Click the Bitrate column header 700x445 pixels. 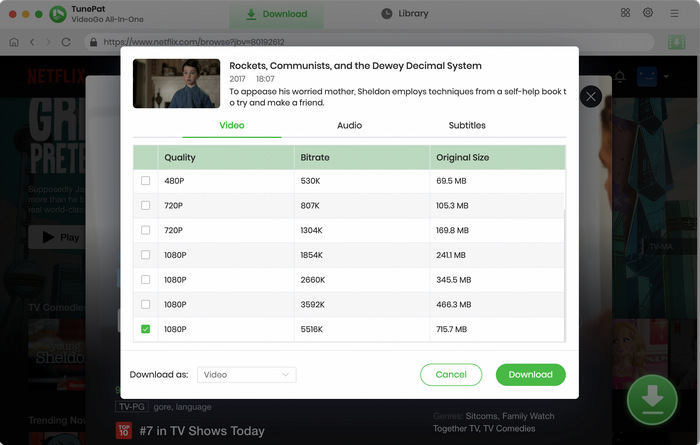(362, 157)
